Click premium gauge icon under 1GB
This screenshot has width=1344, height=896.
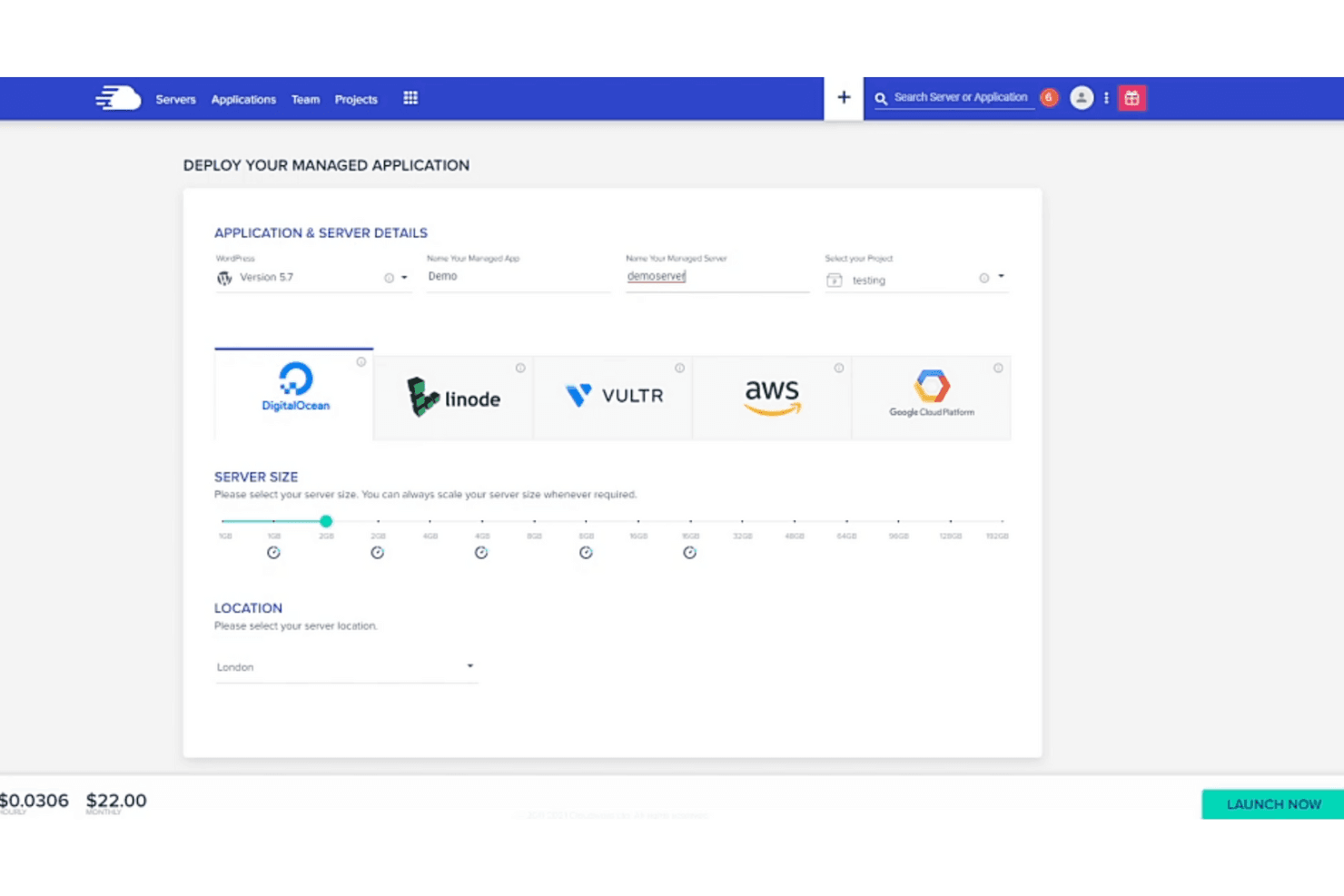coord(273,553)
